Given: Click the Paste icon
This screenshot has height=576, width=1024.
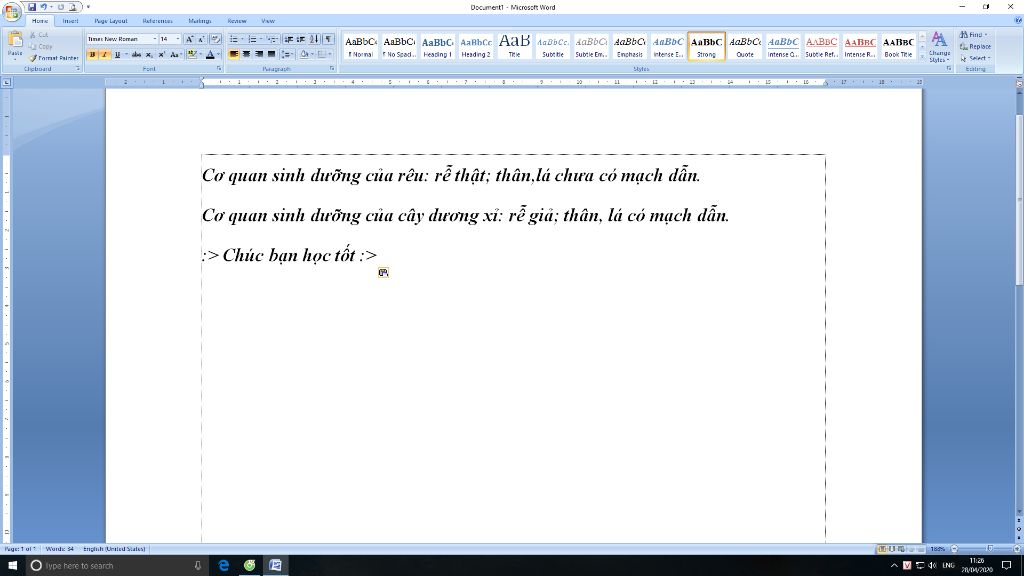Looking at the screenshot, I should [15, 43].
